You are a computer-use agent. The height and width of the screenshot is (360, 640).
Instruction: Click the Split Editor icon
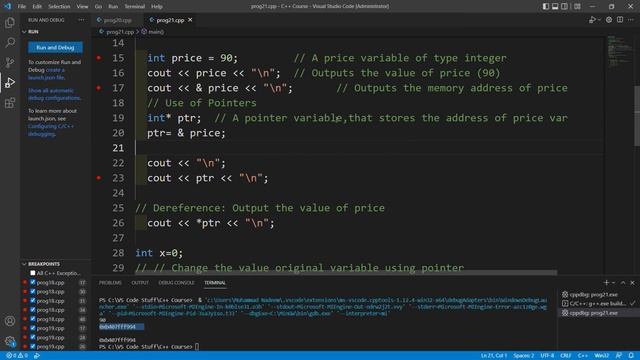pyautogui.click(x=620, y=20)
